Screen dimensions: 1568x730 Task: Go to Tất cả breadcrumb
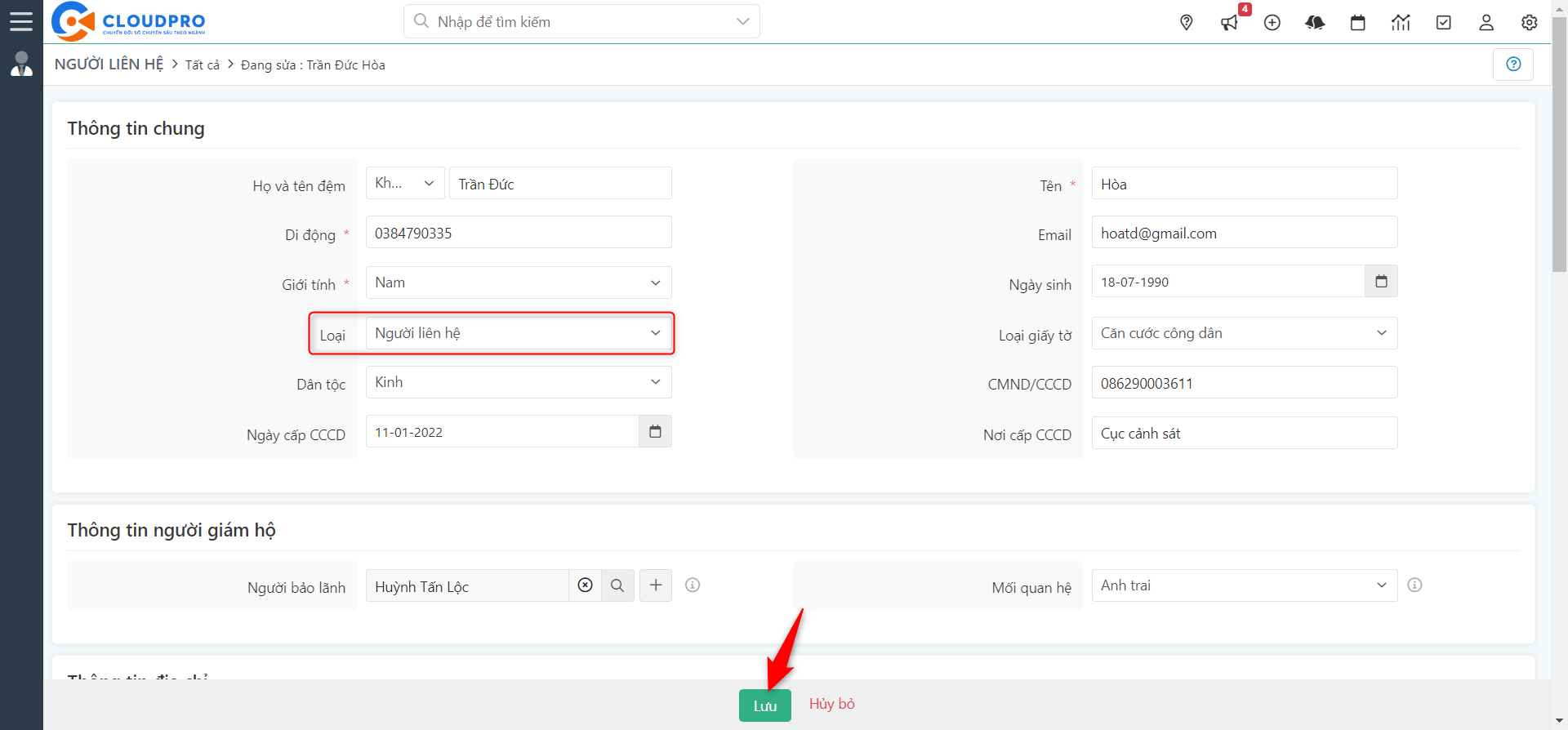click(x=203, y=65)
